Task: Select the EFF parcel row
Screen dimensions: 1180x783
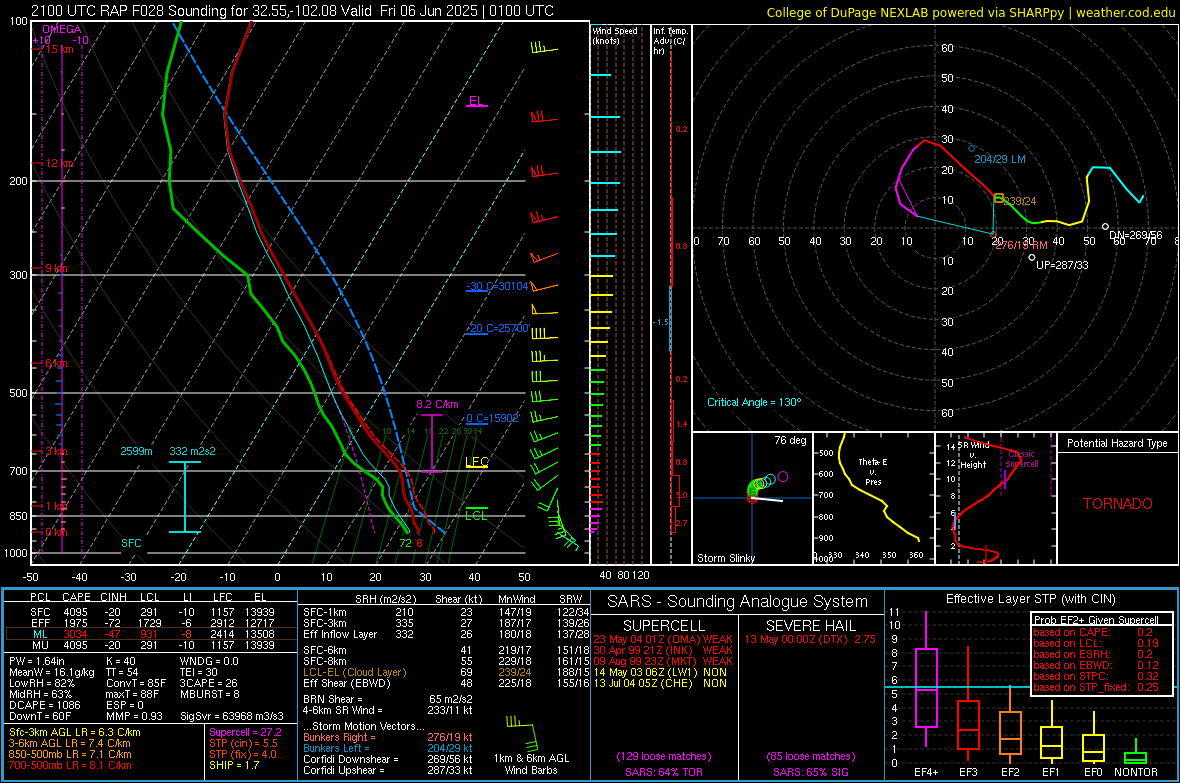Action: point(151,623)
